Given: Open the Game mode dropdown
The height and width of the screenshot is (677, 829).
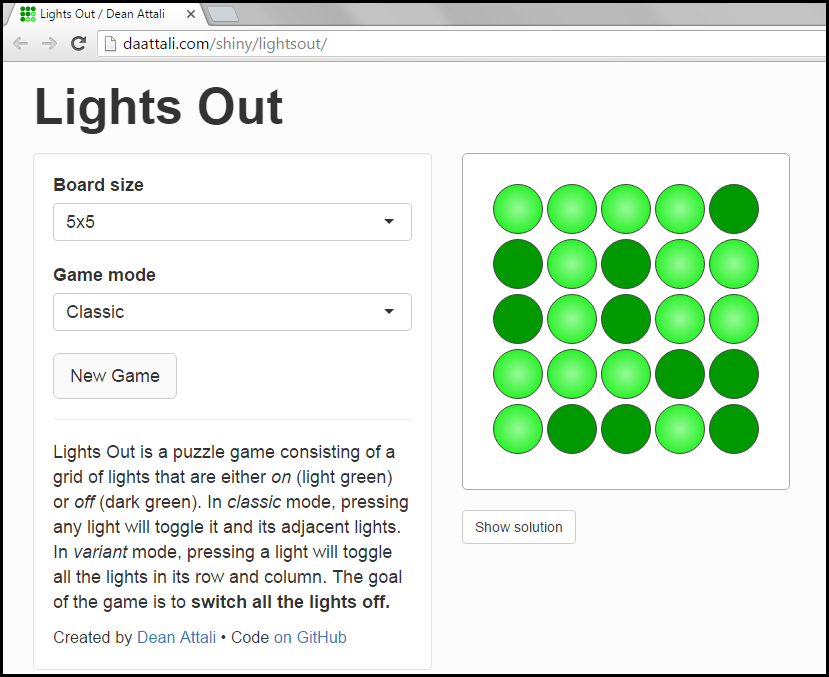Looking at the screenshot, I should pos(232,312).
